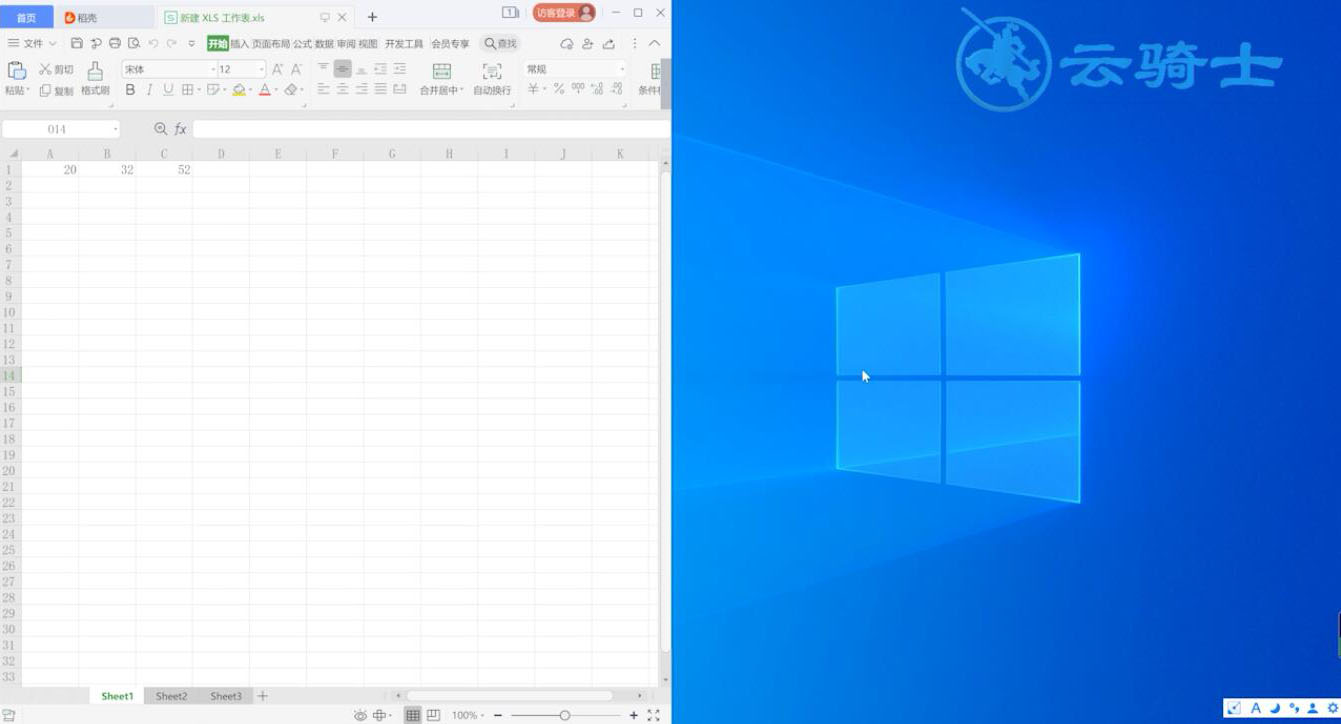Click the Paste clipboard icon
The image size is (1341, 724).
pyautogui.click(x=16, y=70)
